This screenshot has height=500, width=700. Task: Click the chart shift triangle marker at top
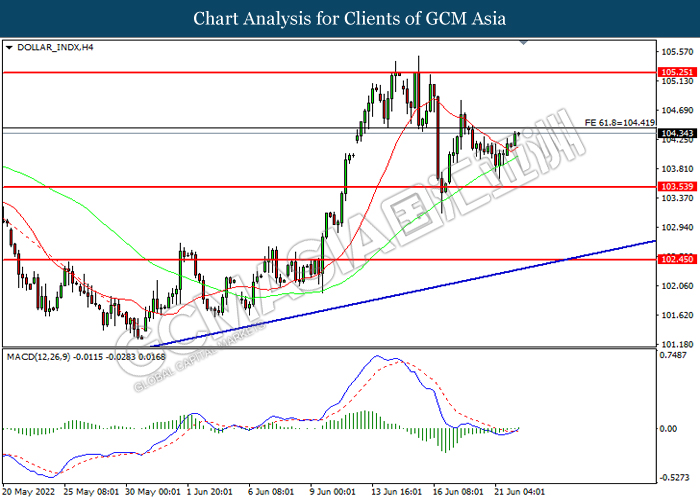pos(524,43)
